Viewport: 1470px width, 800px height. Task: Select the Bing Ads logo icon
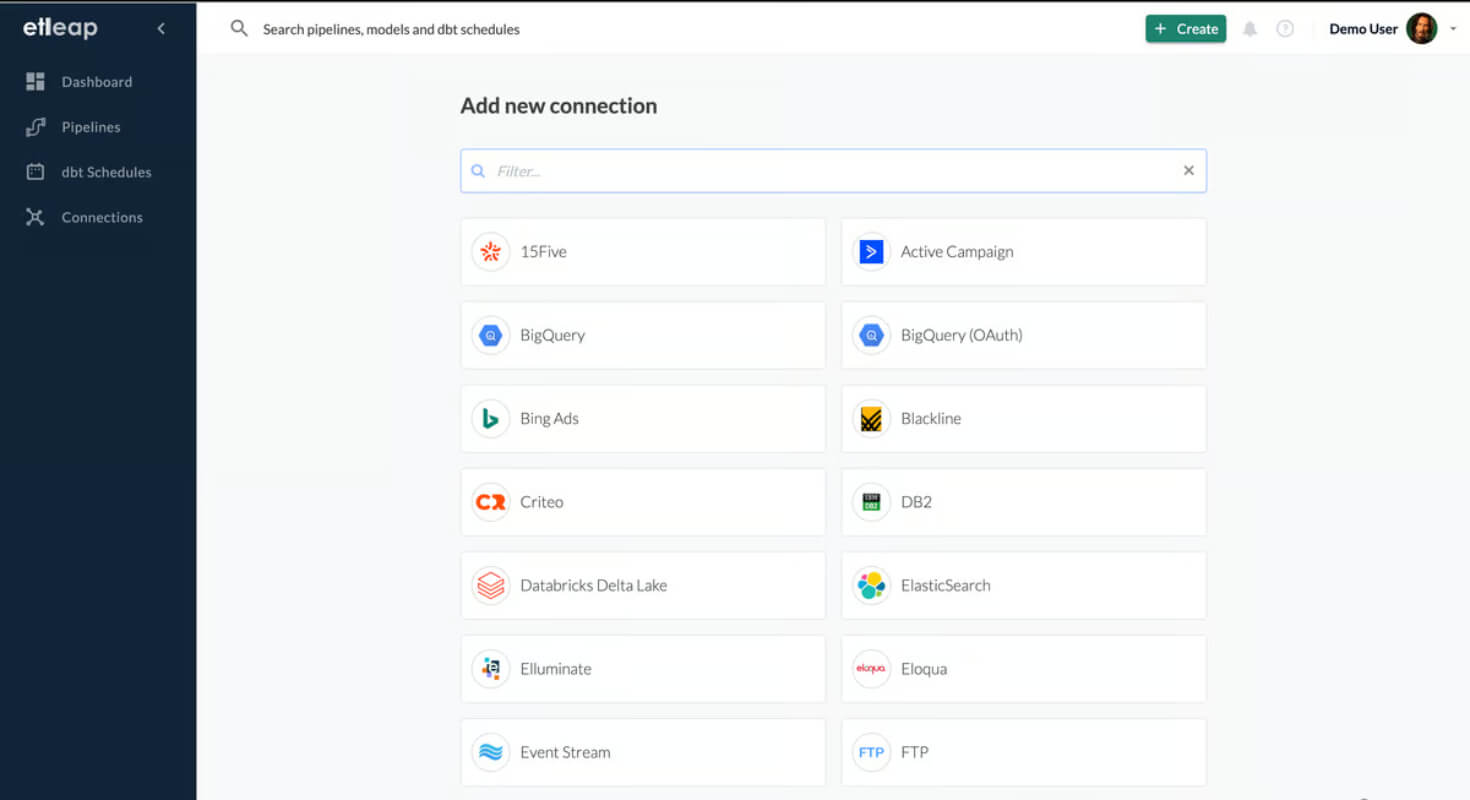tap(490, 419)
